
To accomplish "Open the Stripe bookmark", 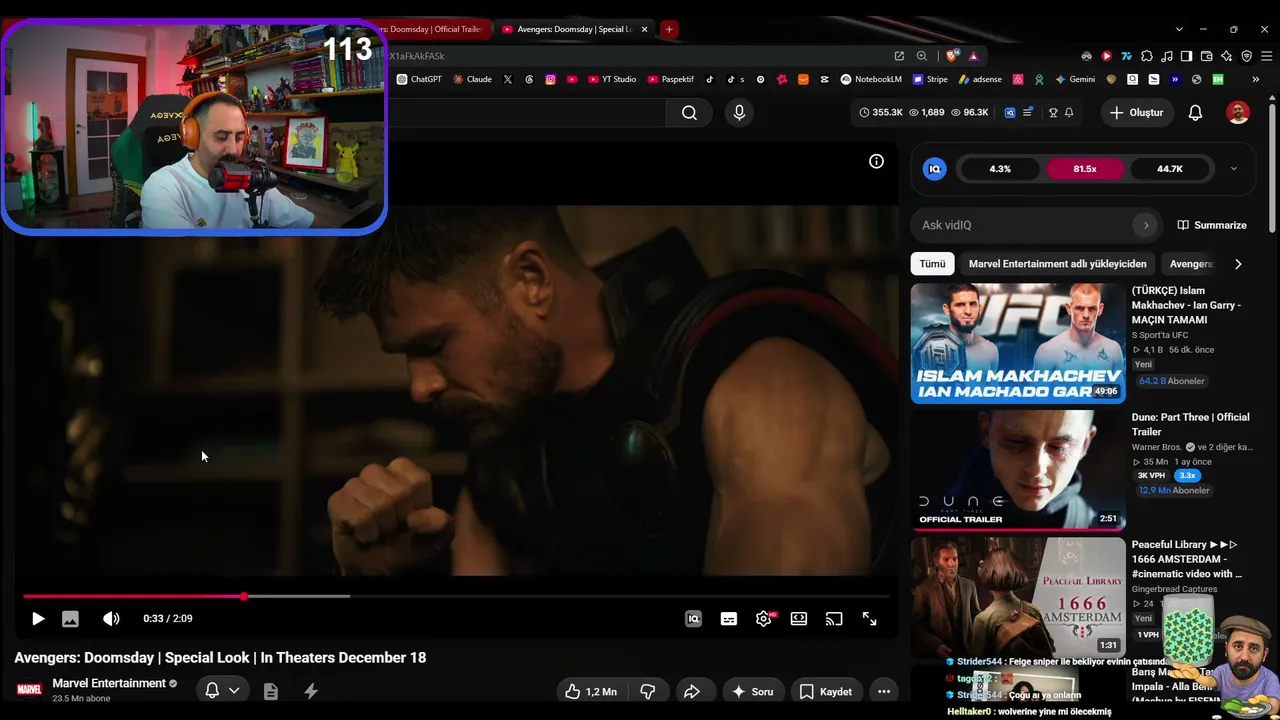I will [929, 79].
